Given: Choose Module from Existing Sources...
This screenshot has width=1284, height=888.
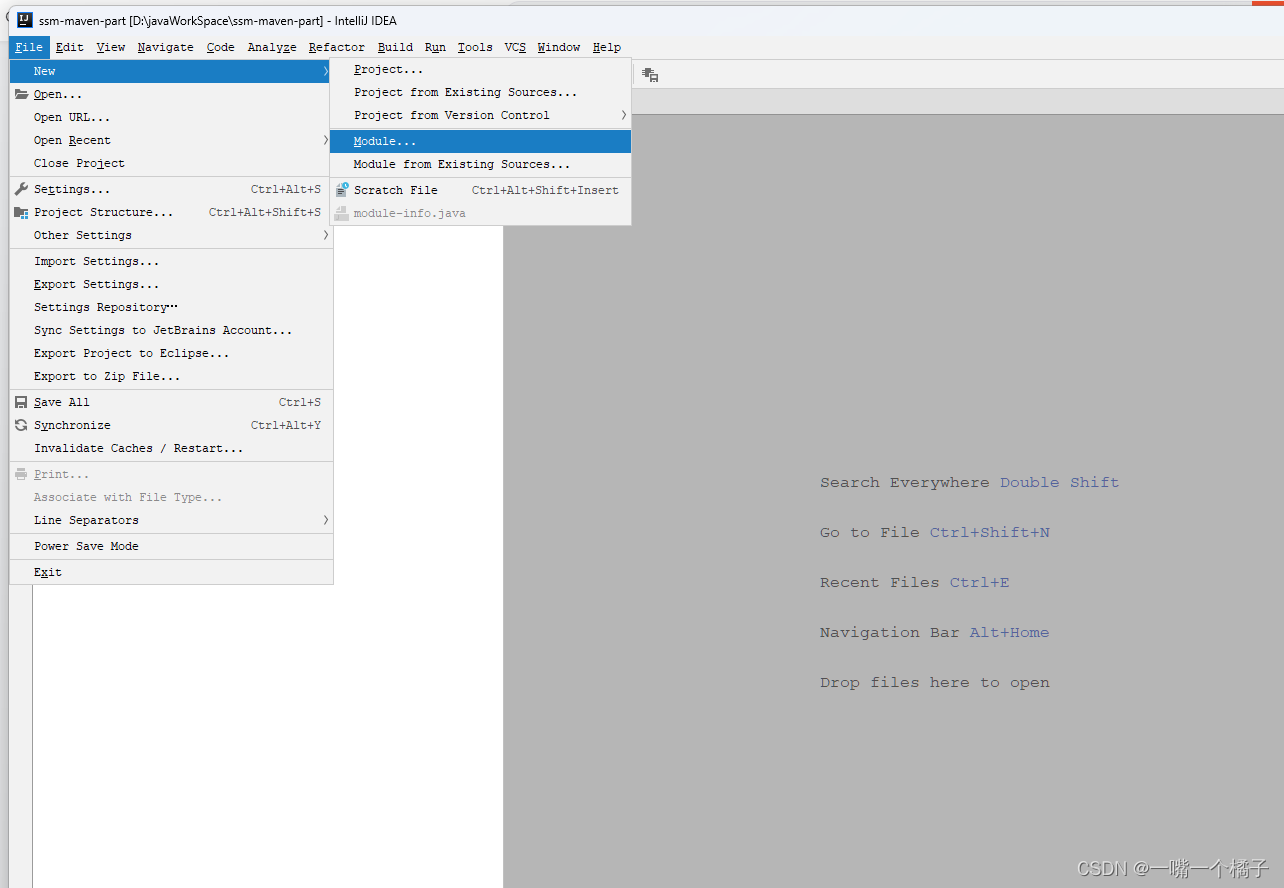Looking at the screenshot, I should pyautogui.click(x=480, y=164).
